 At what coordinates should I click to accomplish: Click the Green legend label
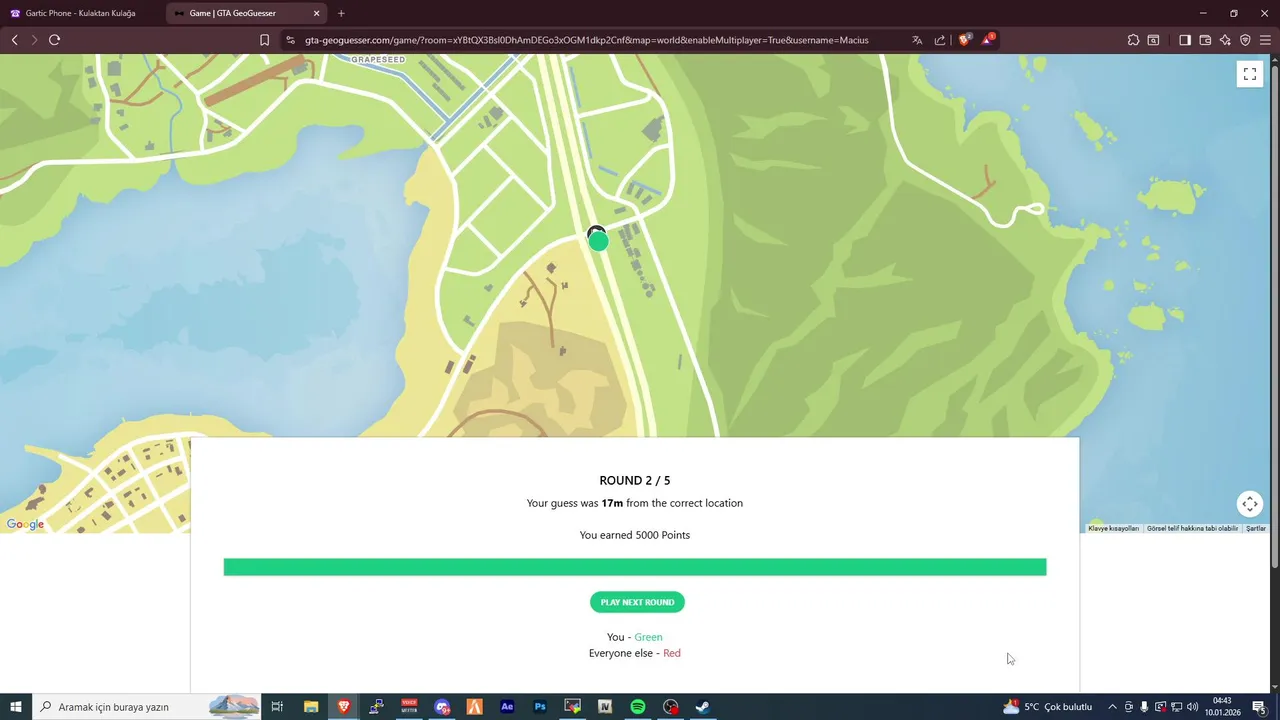tap(648, 637)
